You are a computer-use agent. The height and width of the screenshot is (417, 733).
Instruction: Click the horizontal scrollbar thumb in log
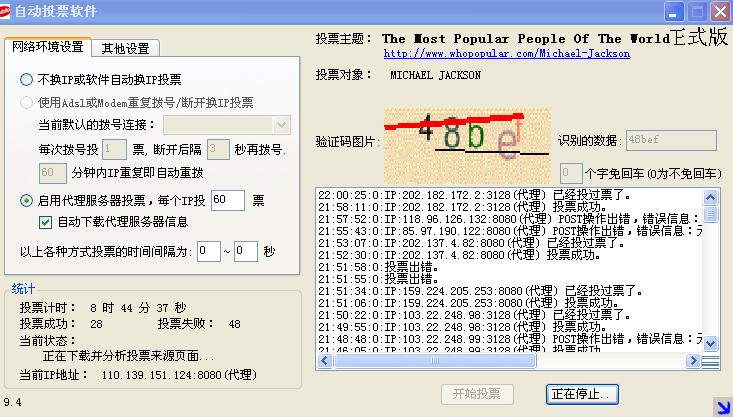(x=435, y=360)
